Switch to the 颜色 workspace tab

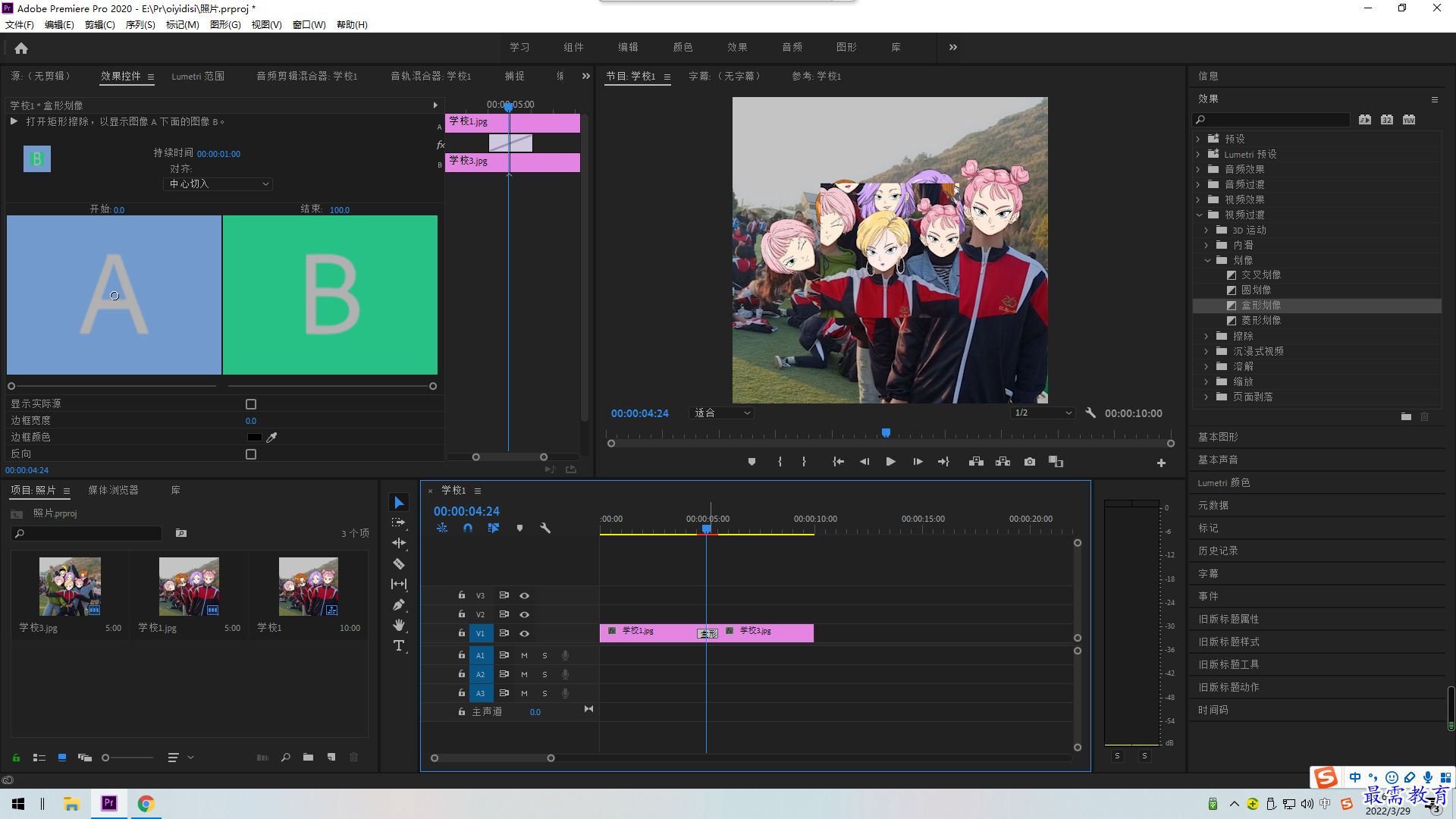pyautogui.click(x=682, y=47)
